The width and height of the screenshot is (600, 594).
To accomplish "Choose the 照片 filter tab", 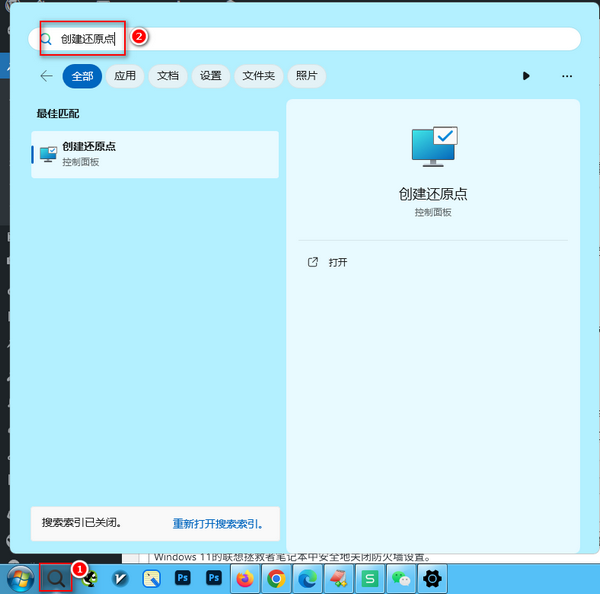I will [x=306, y=76].
